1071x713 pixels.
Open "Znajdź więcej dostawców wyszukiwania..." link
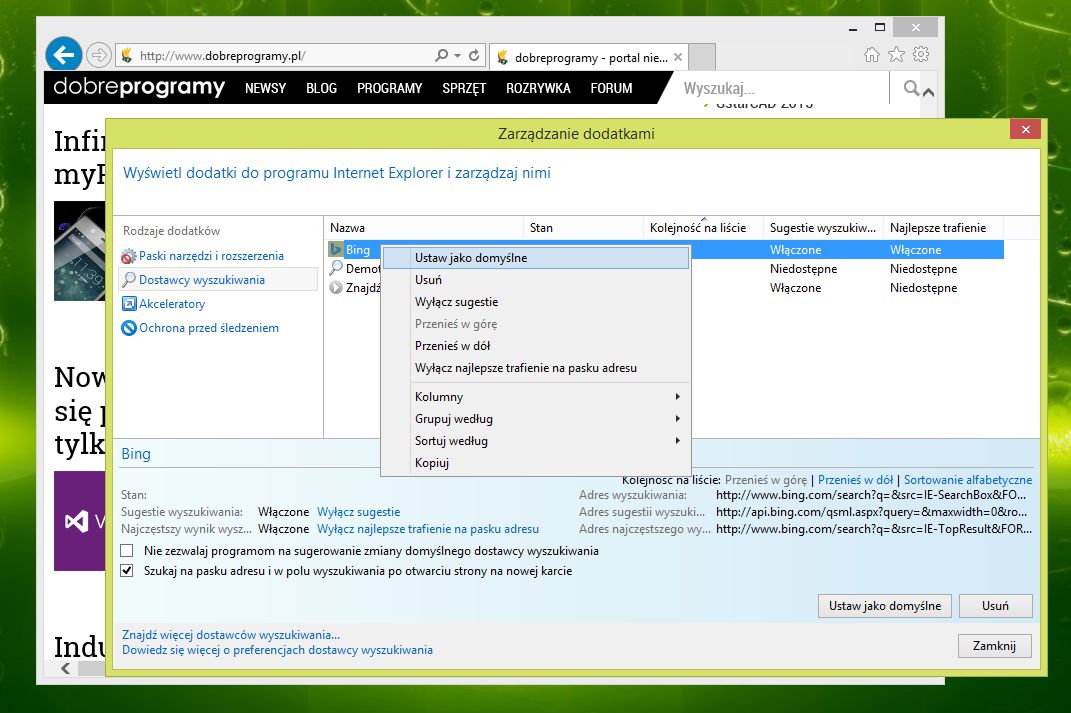click(x=231, y=634)
